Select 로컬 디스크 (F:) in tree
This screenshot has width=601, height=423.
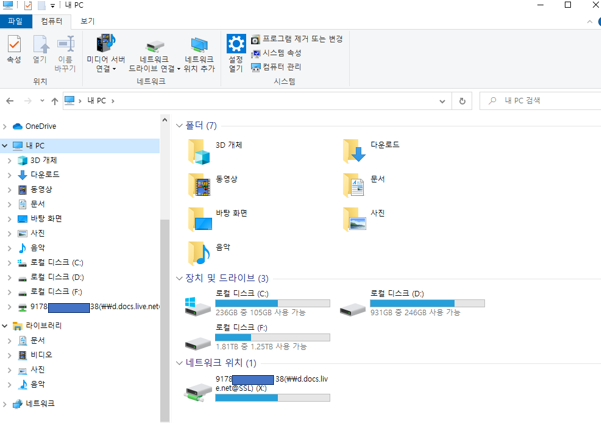[50, 292]
